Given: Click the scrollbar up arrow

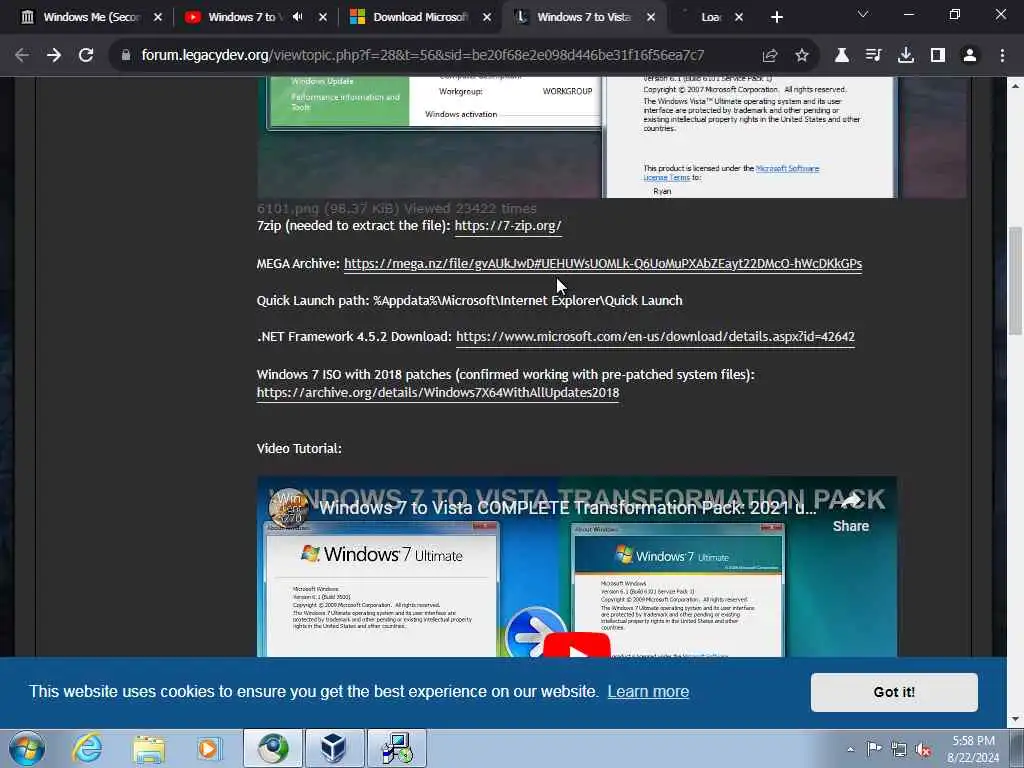Looking at the screenshot, I should [1015, 86].
